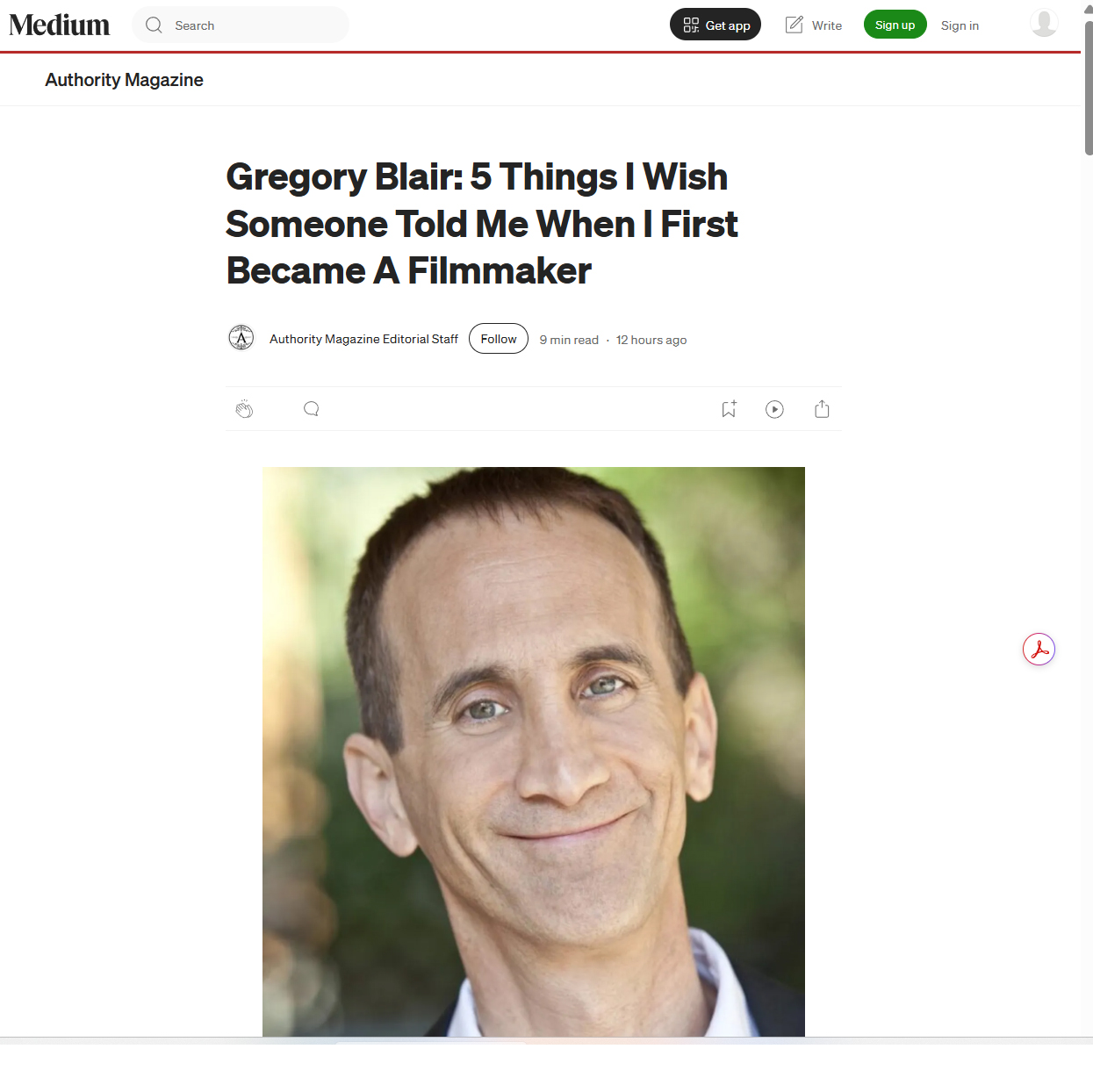This screenshot has width=1093, height=1092.
Task: Bookmark this story with save icon
Action: (729, 409)
